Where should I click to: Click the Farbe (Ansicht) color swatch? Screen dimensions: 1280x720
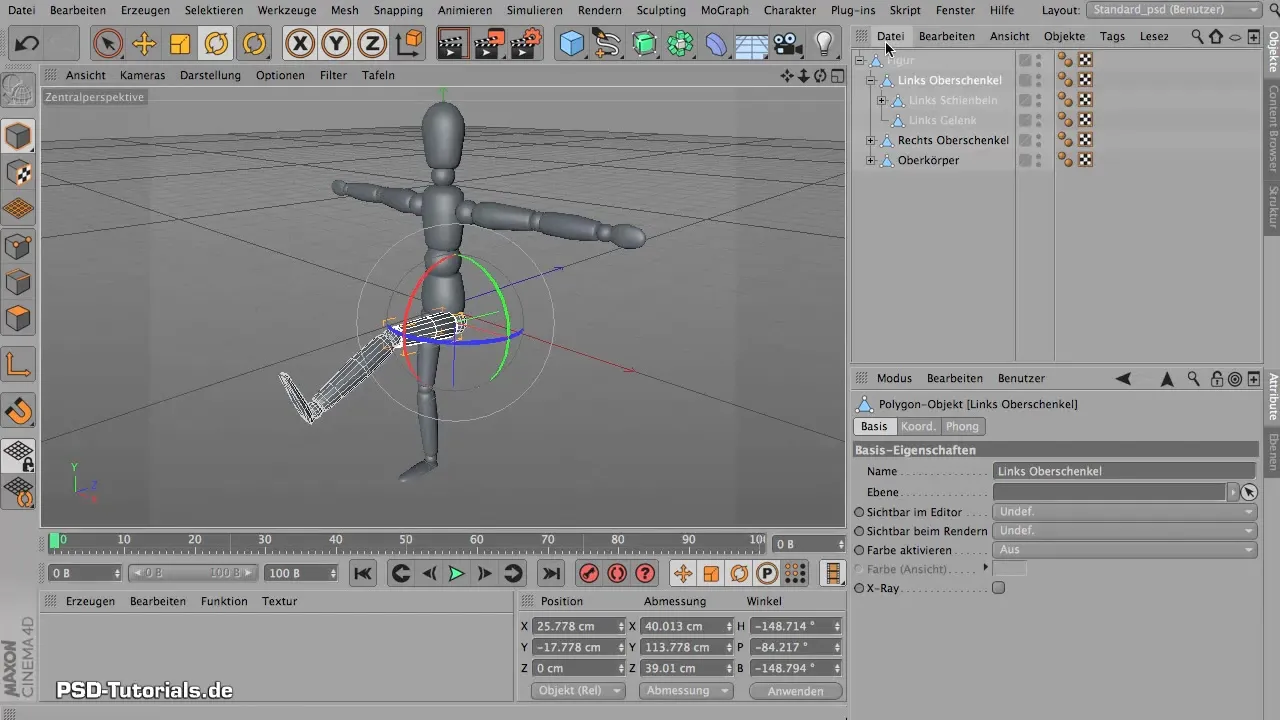1009,569
